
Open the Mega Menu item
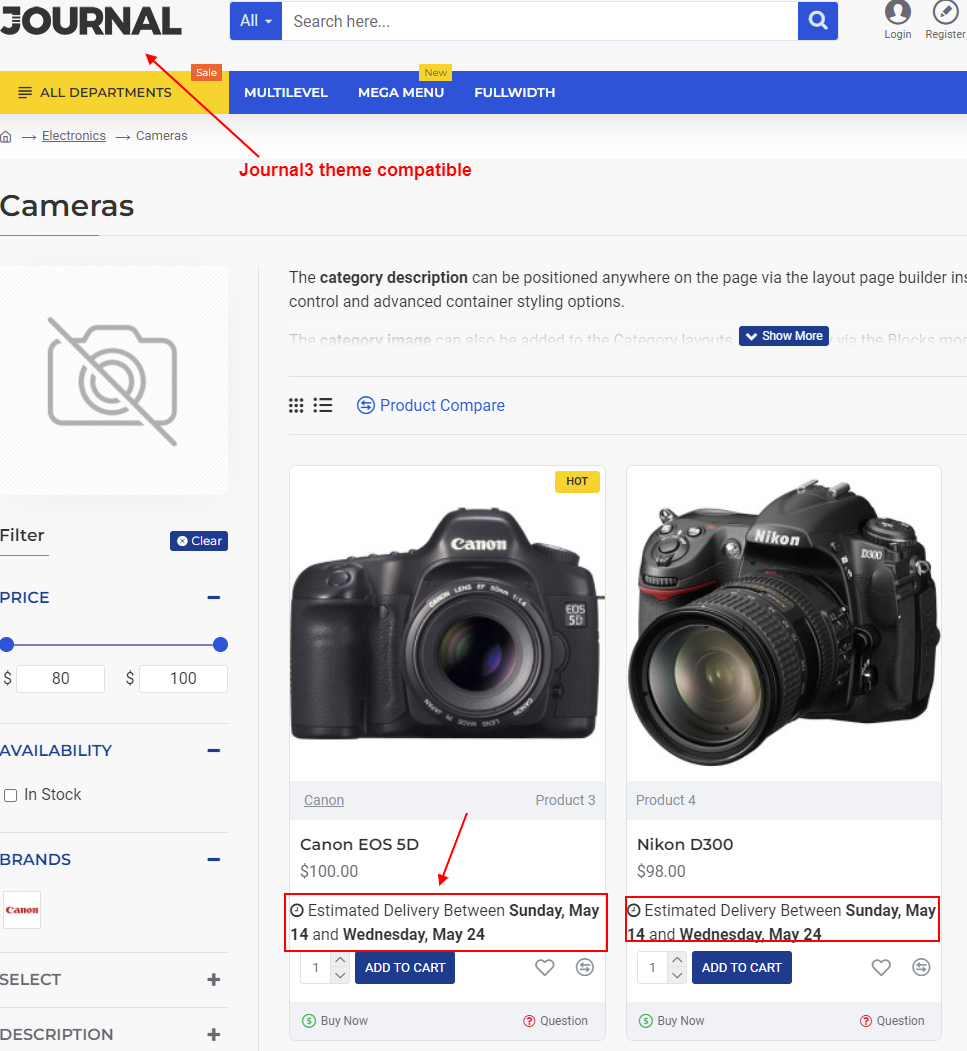pyautogui.click(x=401, y=92)
